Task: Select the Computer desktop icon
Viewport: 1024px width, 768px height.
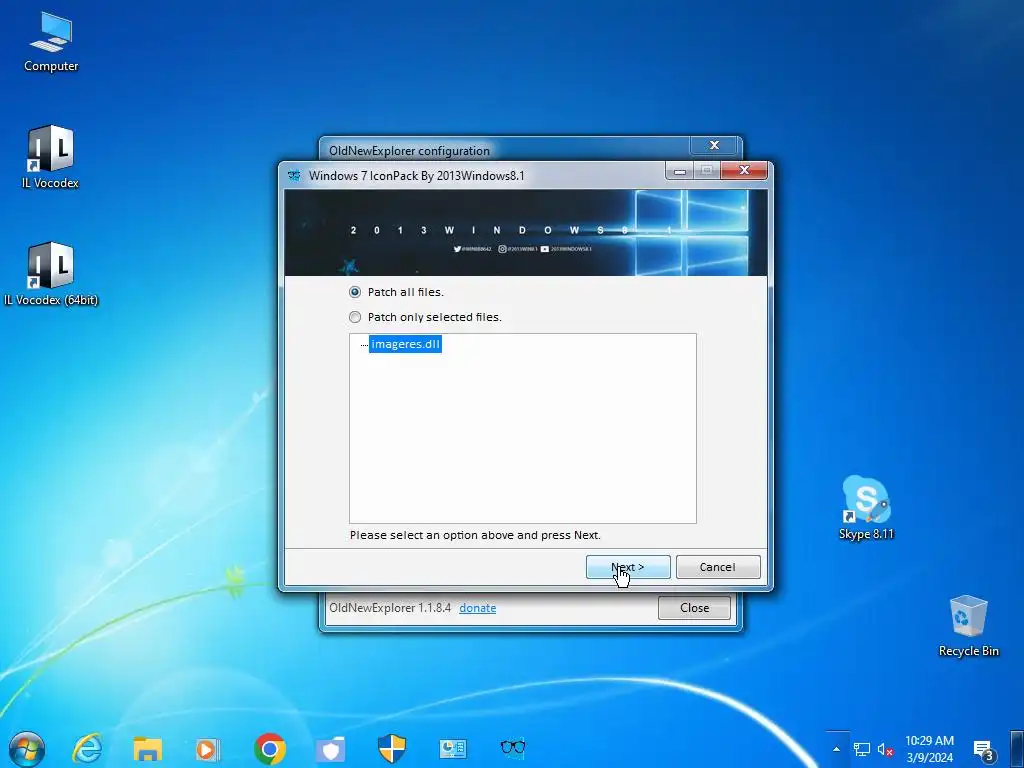Action: pos(51,42)
